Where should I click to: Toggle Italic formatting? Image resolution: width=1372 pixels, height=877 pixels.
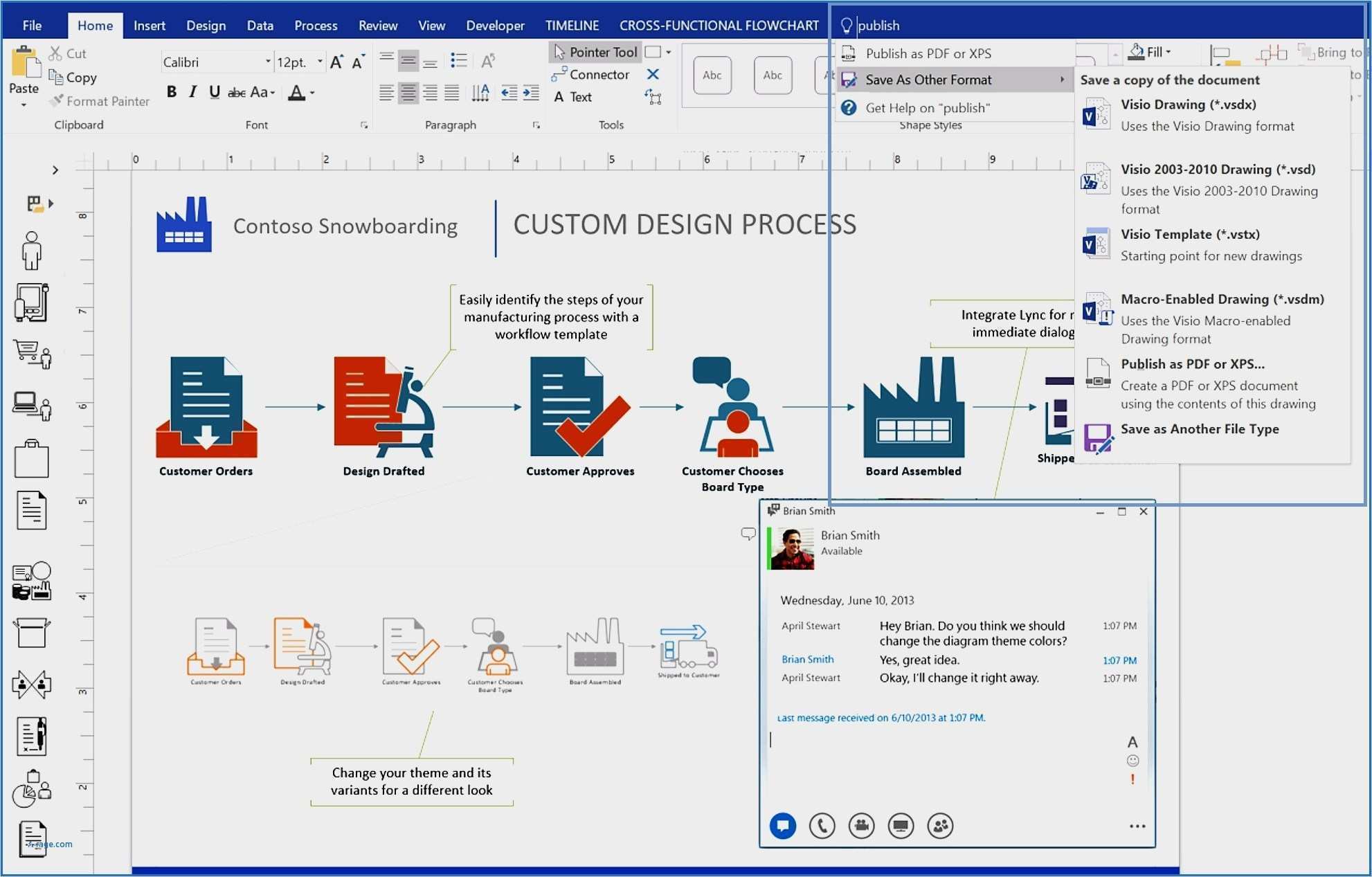coord(193,92)
